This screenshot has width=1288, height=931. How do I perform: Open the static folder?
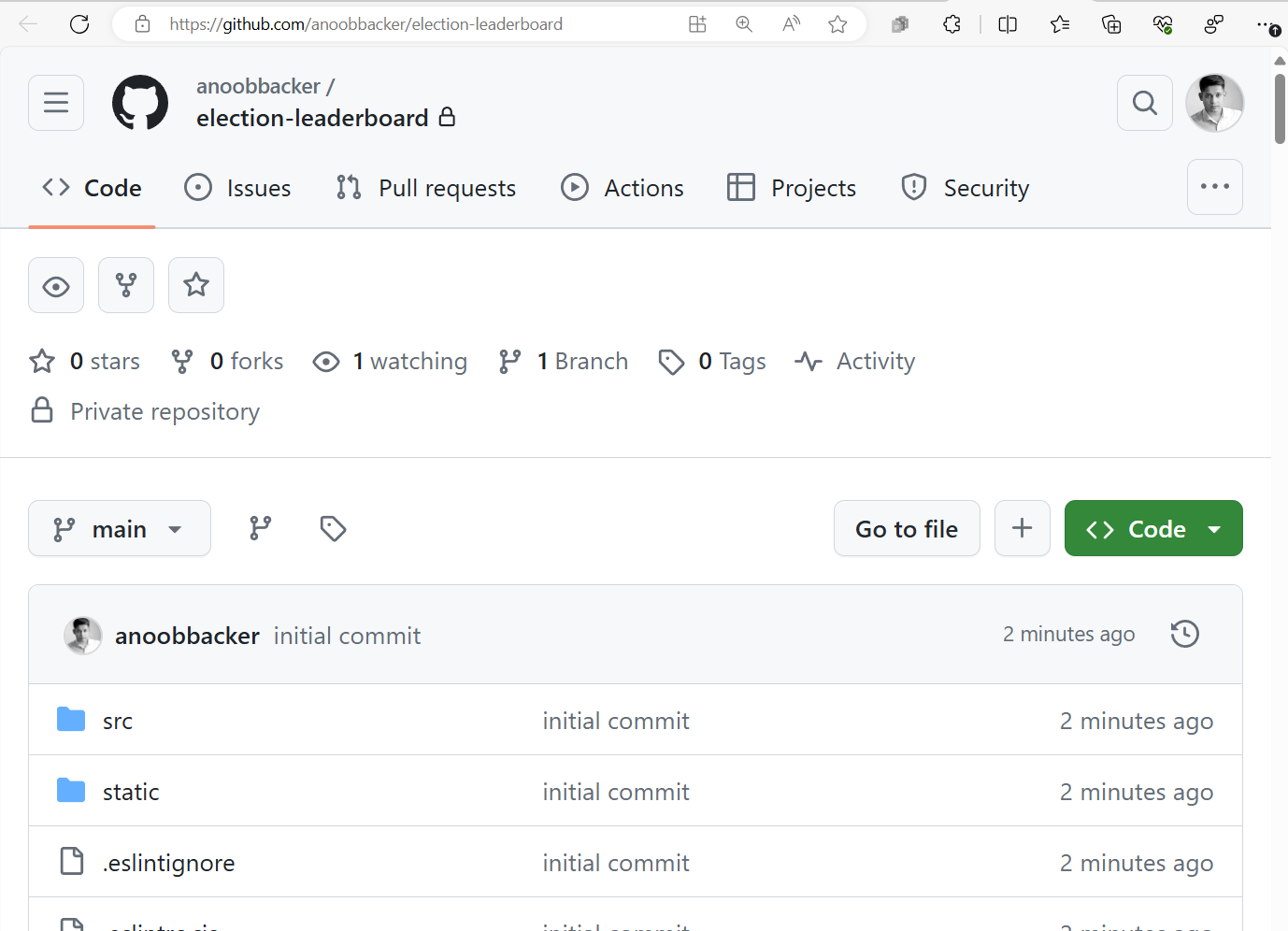[131, 792]
